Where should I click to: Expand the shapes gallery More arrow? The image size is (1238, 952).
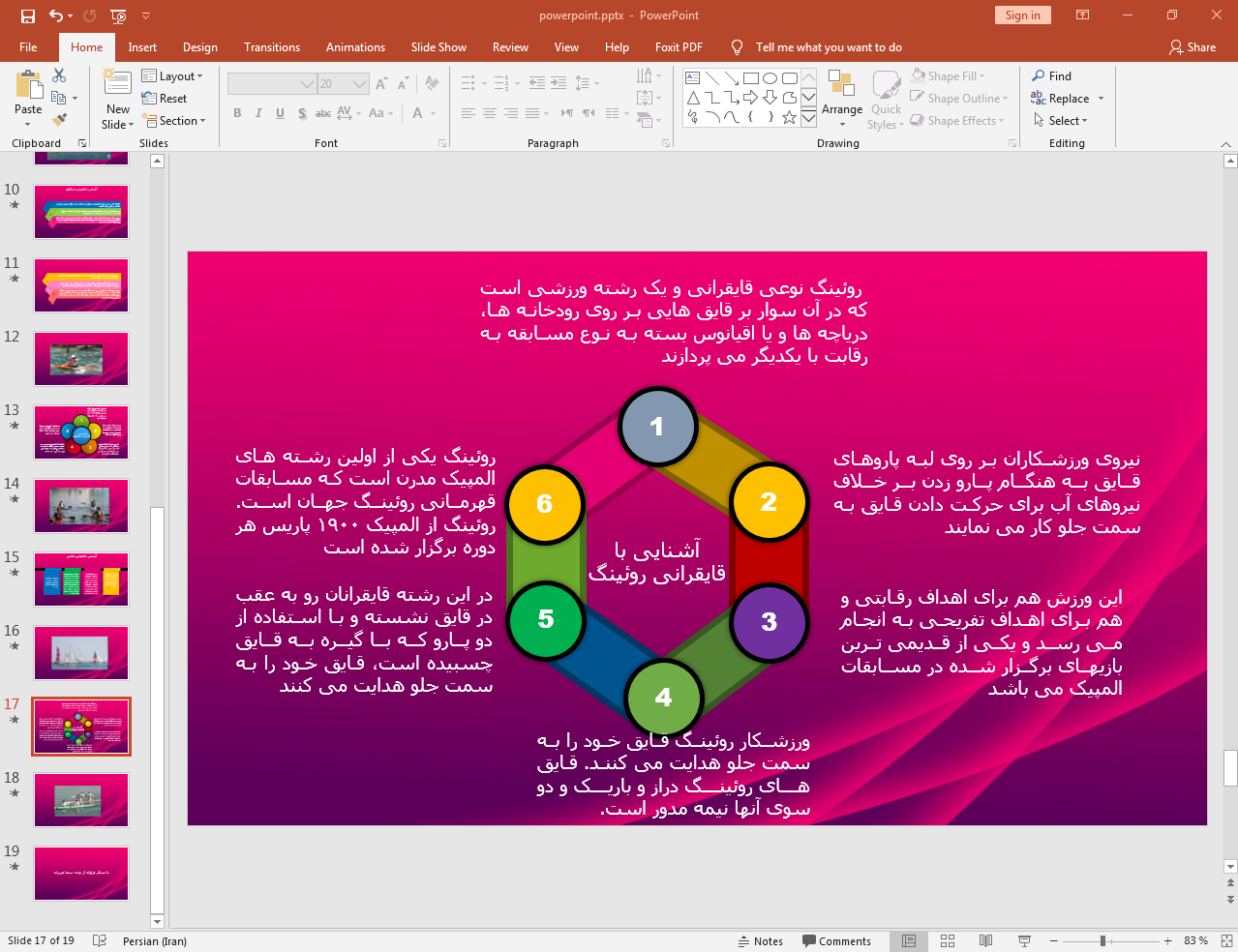point(808,117)
